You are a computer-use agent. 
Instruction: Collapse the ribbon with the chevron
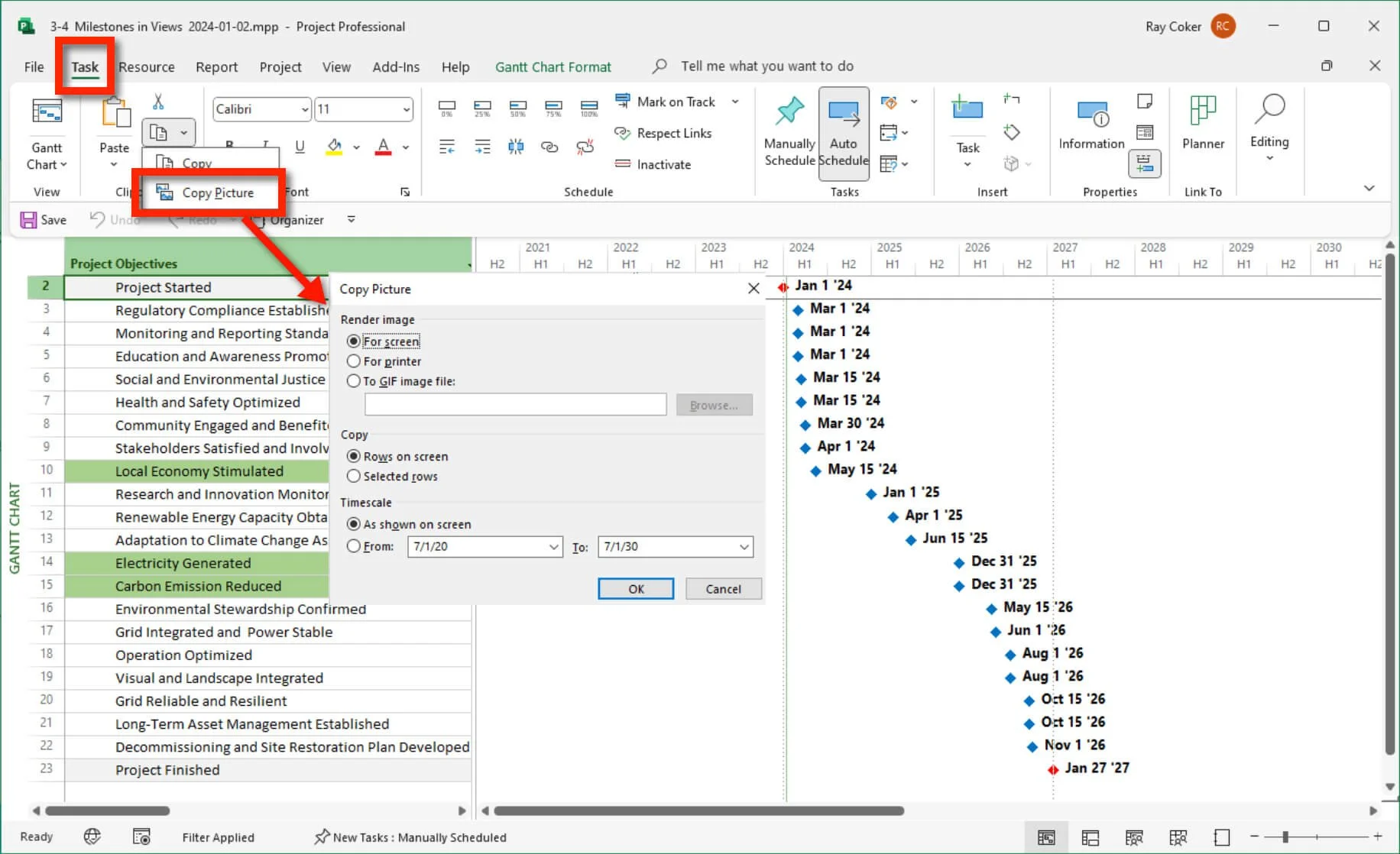pyautogui.click(x=1369, y=188)
